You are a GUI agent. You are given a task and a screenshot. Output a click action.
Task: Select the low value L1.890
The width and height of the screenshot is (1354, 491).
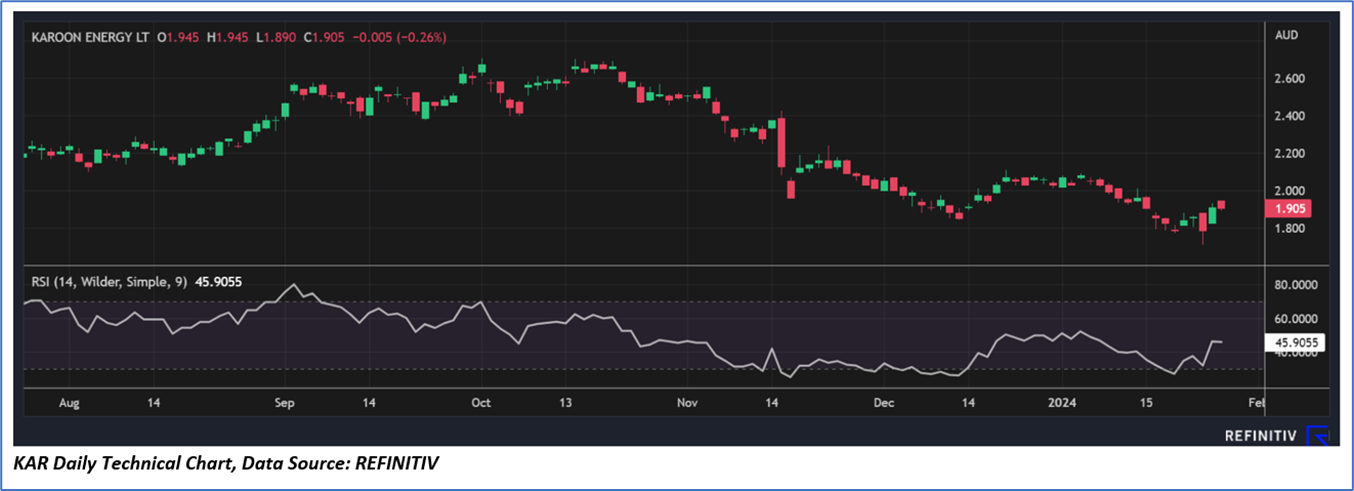point(274,37)
